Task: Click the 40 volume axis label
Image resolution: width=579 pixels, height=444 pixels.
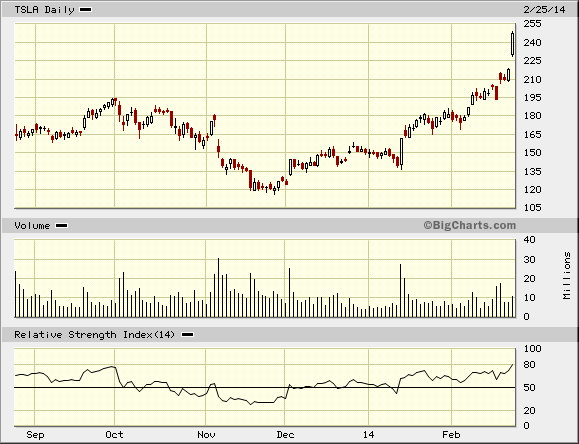Action: pyautogui.click(x=530, y=240)
